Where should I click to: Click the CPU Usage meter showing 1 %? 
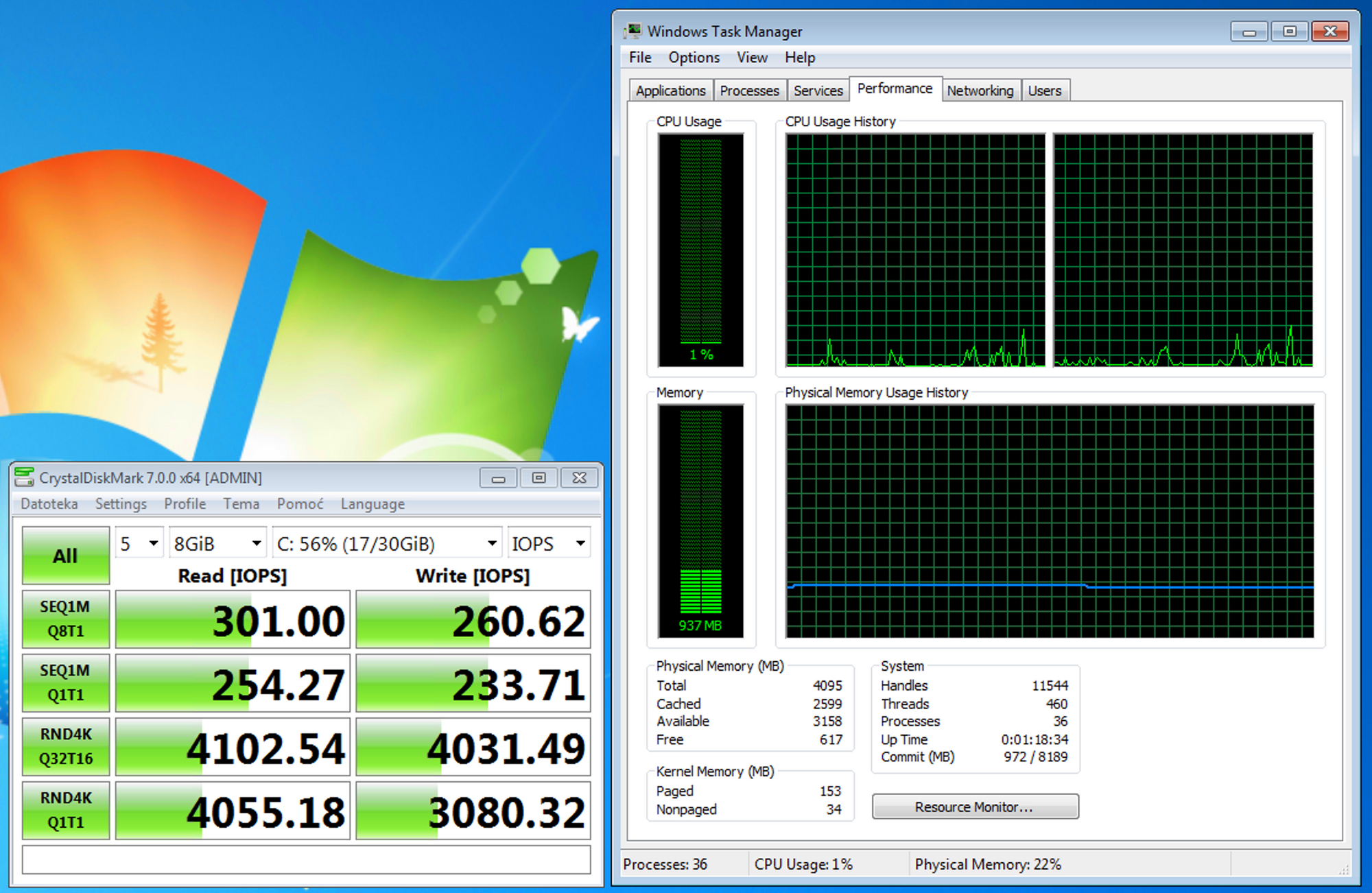click(700, 250)
